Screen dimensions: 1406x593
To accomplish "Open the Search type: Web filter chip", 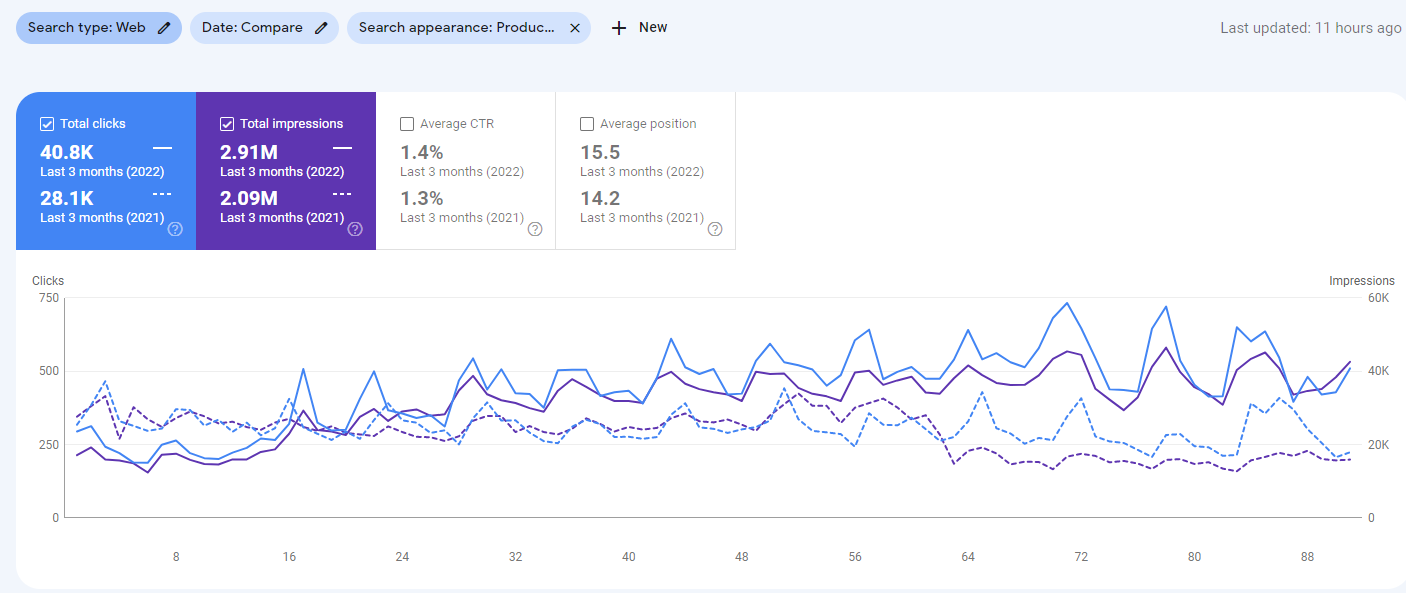I will (x=90, y=27).
